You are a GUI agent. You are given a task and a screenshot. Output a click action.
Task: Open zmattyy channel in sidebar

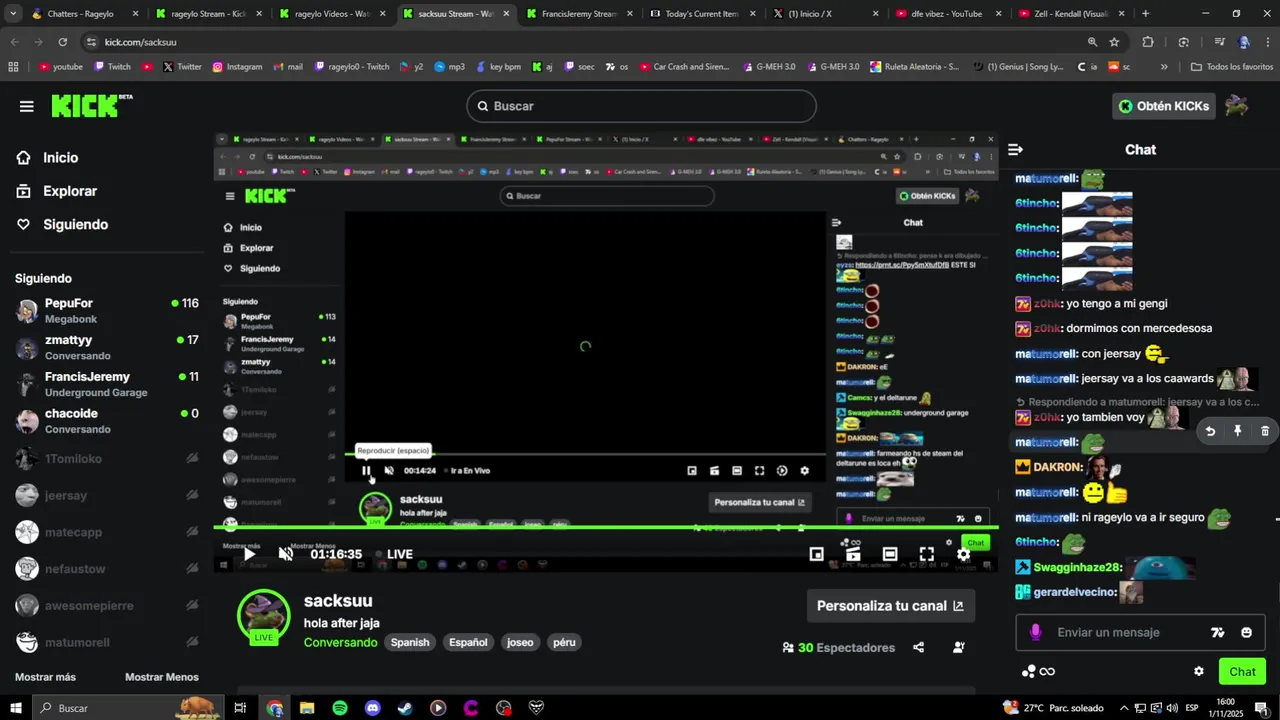[107, 347]
